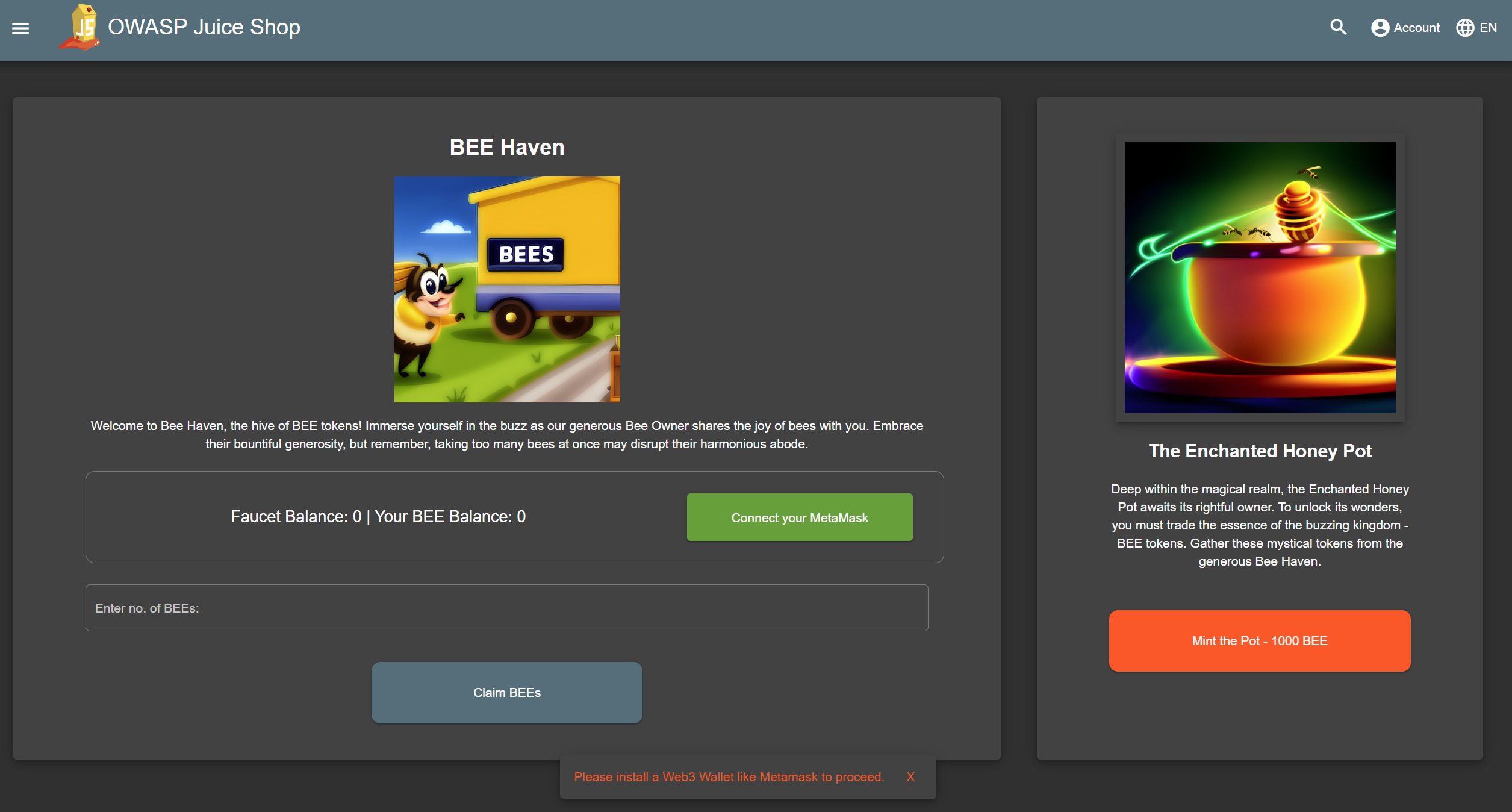
Task: Click the dismiss X on the Metamask warning
Action: [911, 776]
